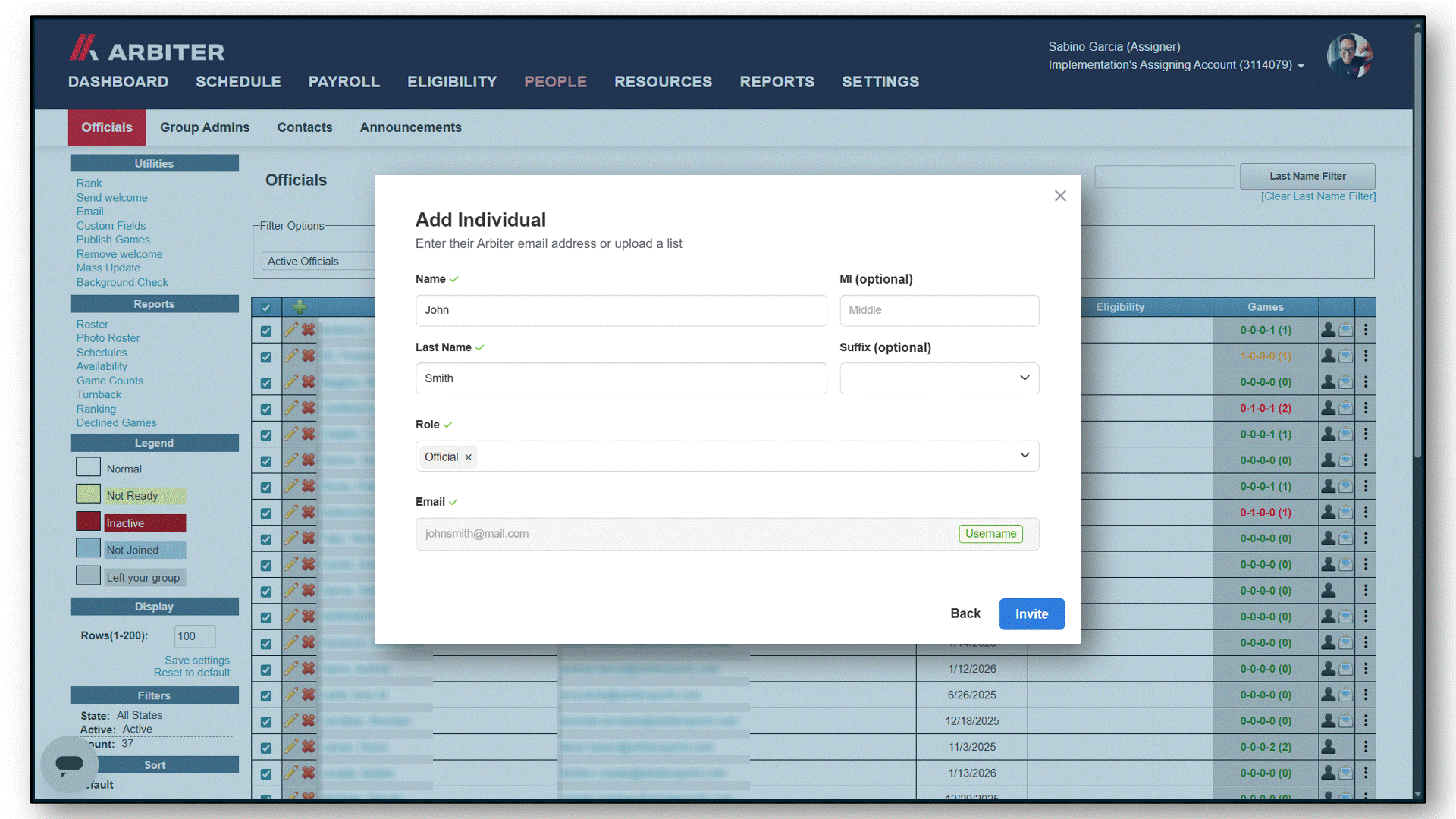The image size is (1456, 819).
Task: Open the SCHEDULE menu
Action: (238, 82)
